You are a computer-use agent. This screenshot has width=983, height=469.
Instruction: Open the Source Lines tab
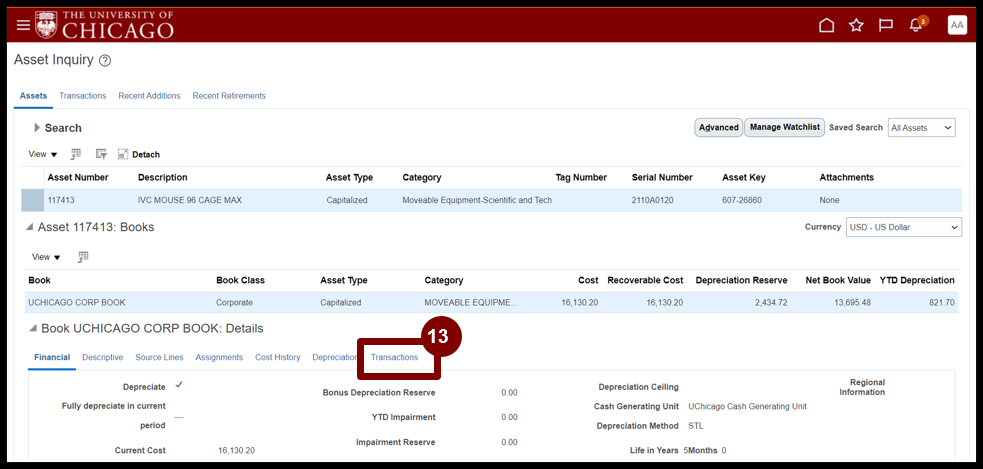point(159,357)
